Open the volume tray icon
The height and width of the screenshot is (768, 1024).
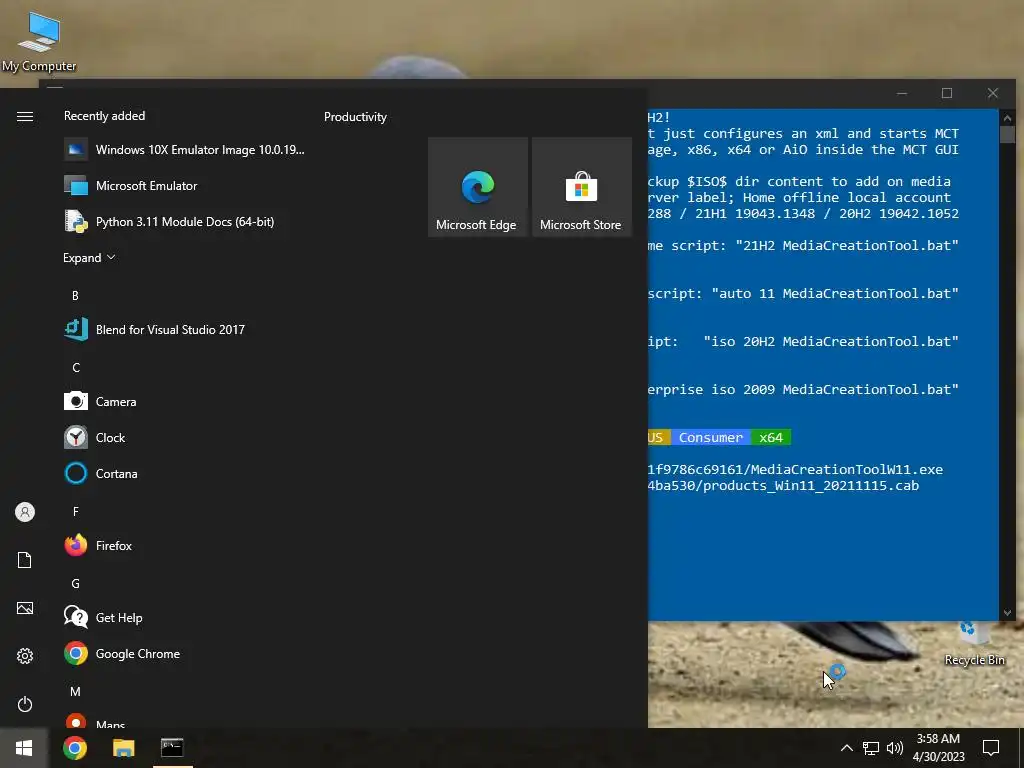(895, 748)
